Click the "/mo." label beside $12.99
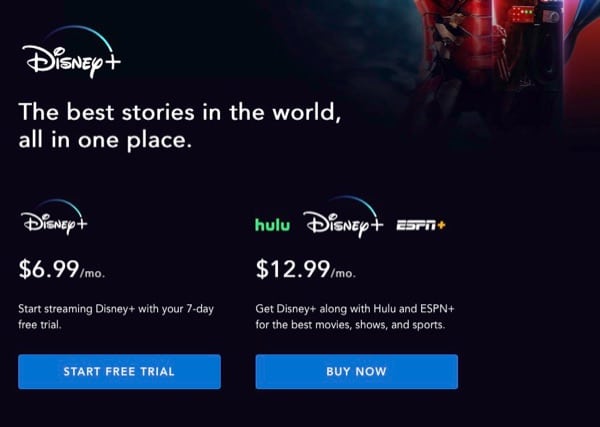 343,274
